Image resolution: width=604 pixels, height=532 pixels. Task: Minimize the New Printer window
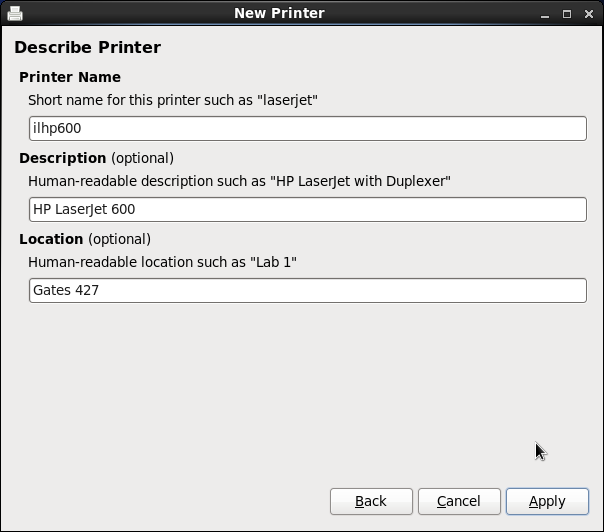coord(544,14)
